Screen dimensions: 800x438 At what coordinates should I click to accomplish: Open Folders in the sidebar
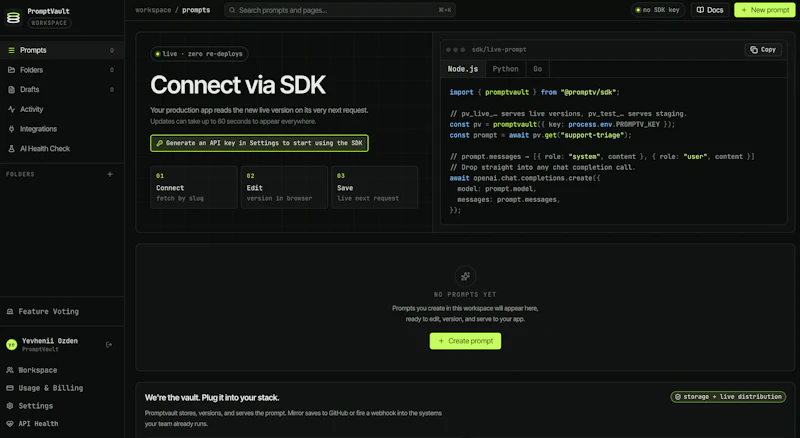tap(62, 70)
